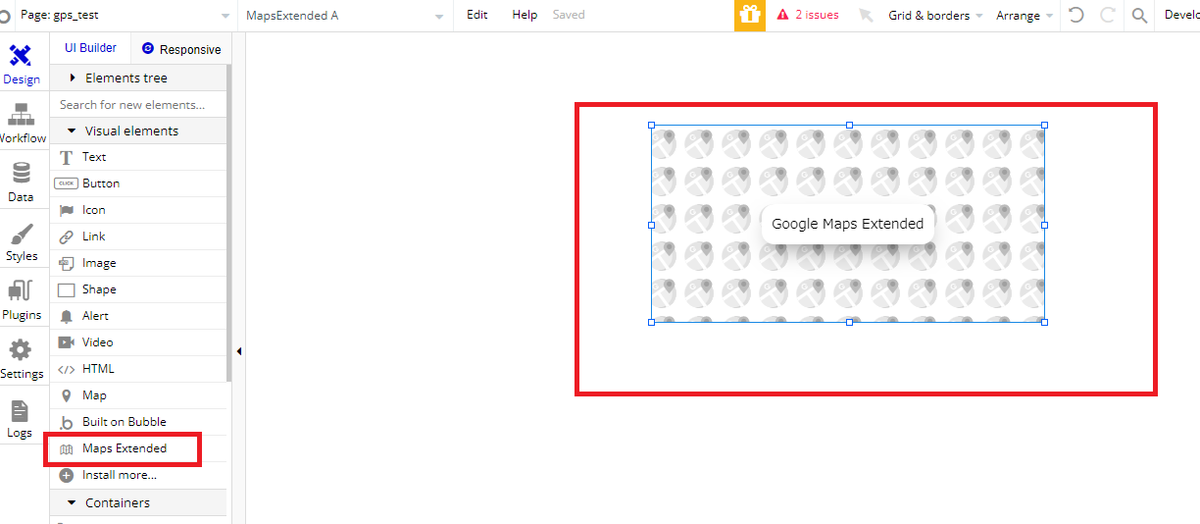Select the Video element icon
1200x524 pixels.
(x=66, y=343)
